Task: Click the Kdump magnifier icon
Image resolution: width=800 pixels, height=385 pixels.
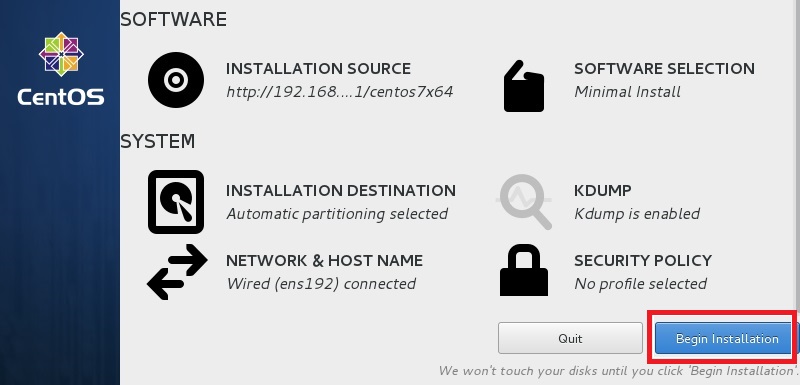Action: coord(524,201)
